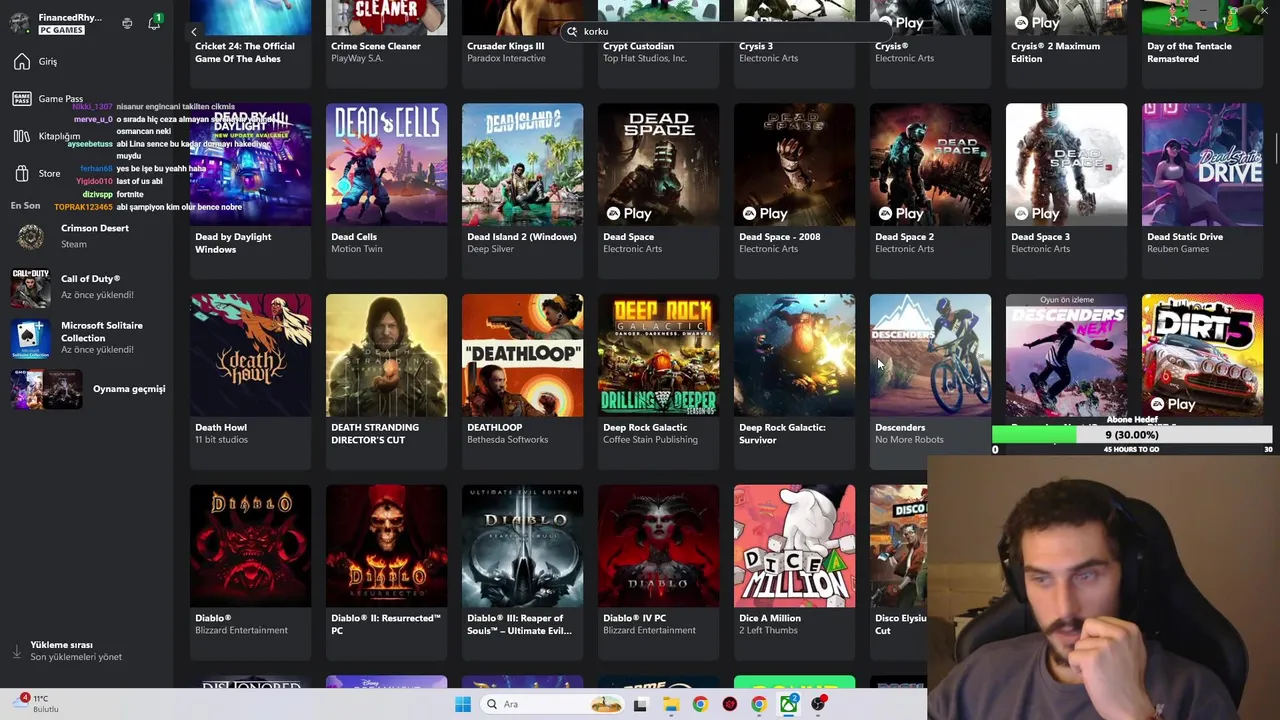The height and width of the screenshot is (720, 1280).
Task: Click the search magnifier icon
Action: (x=572, y=31)
